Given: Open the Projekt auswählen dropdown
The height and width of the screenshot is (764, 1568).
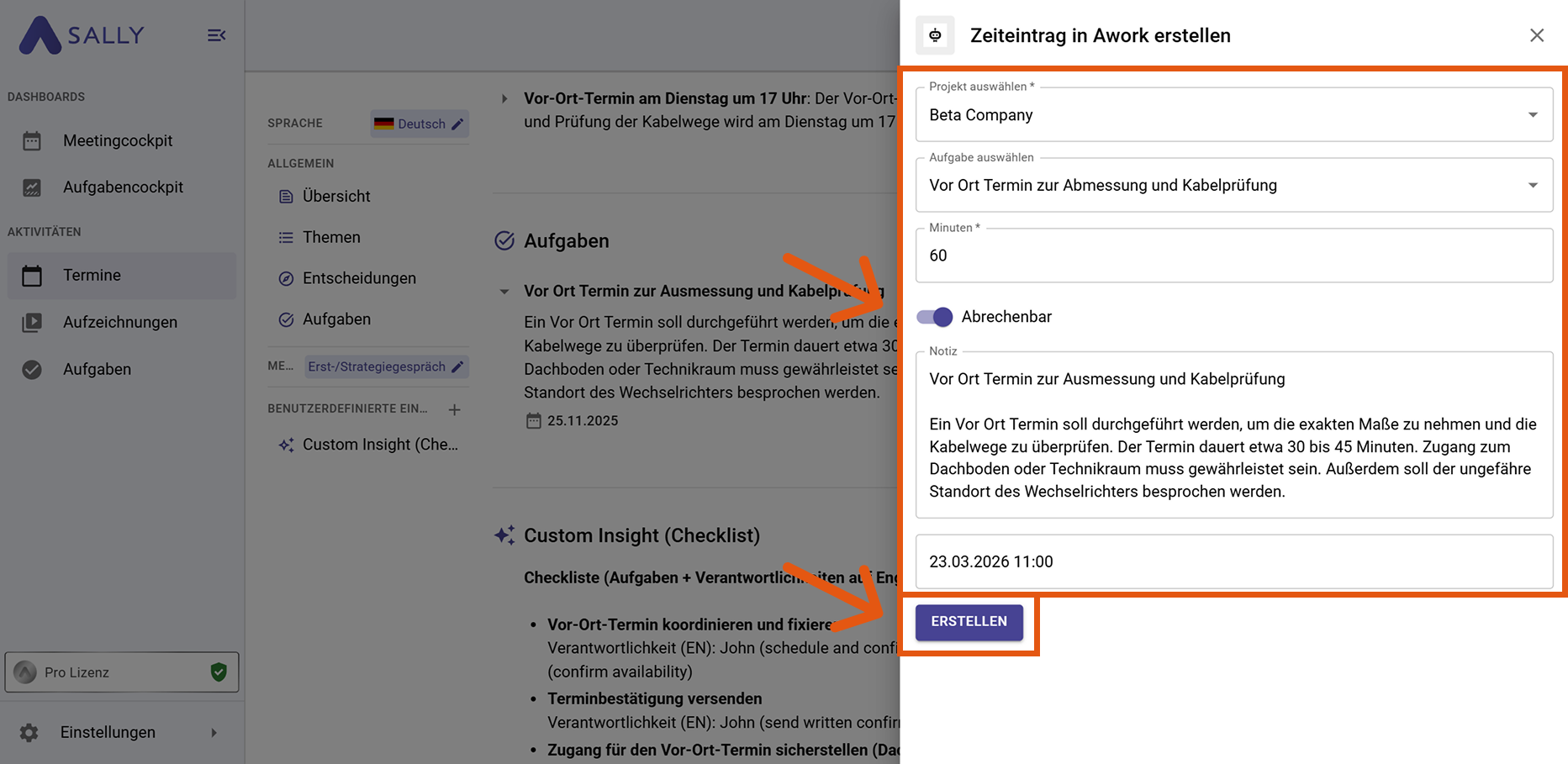Looking at the screenshot, I should click(1532, 115).
